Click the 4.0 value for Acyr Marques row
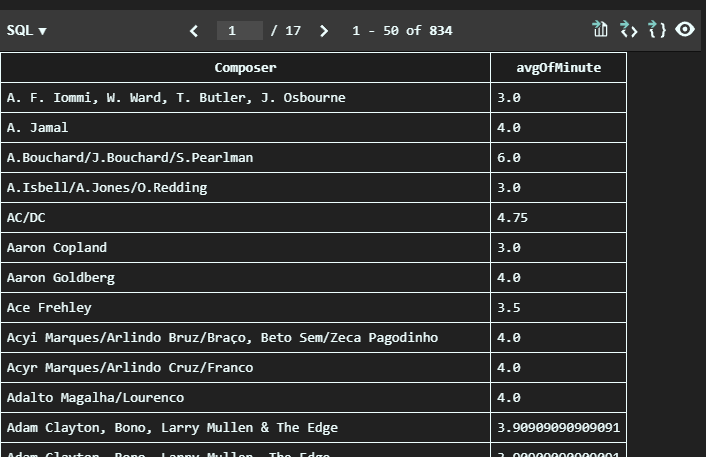This screenshot has width=706, height=457. pyautogui.click(x=558, y=368)
